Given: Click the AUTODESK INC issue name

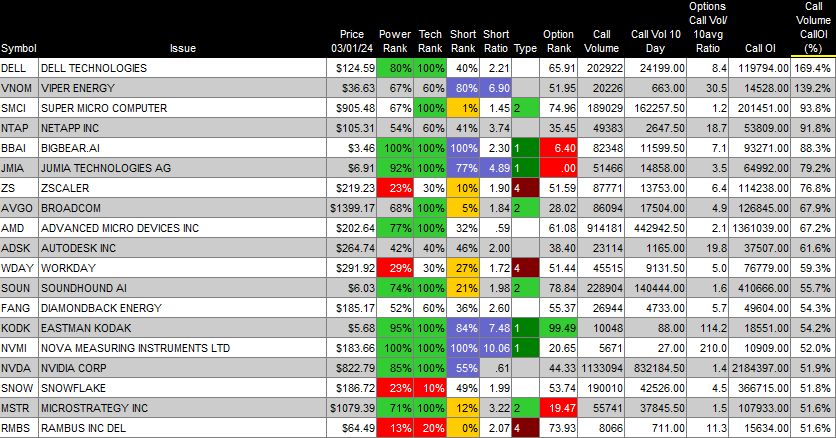Looking at the screenshot, I should tap(78, 248).
